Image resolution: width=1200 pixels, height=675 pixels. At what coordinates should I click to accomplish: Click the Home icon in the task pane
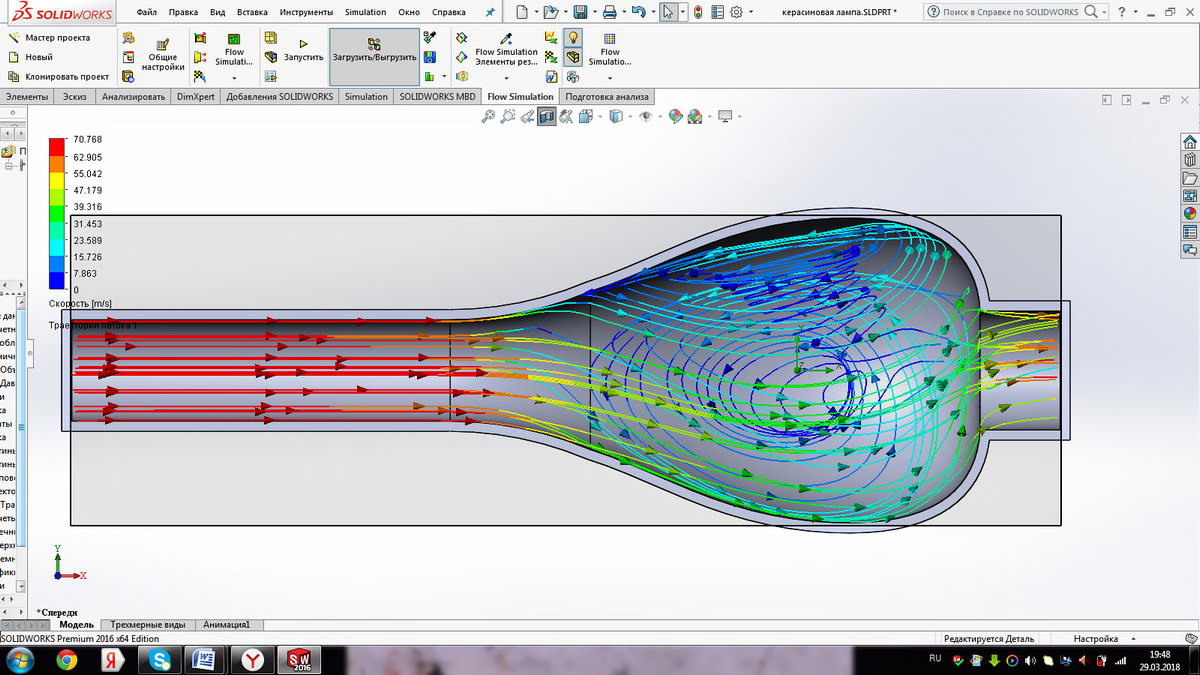(1190, 141)
